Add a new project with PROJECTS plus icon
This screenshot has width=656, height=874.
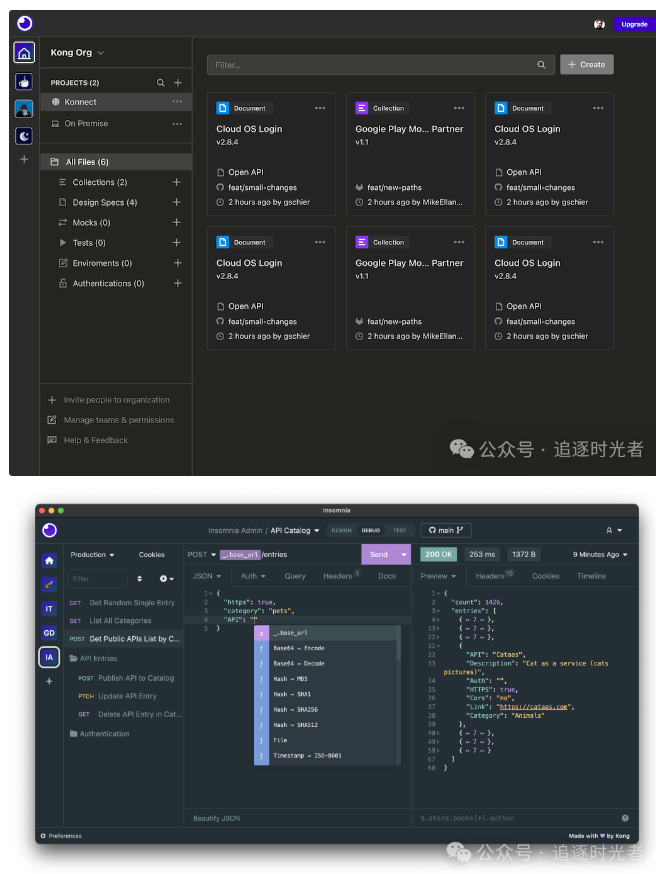(x=178, y=82)
